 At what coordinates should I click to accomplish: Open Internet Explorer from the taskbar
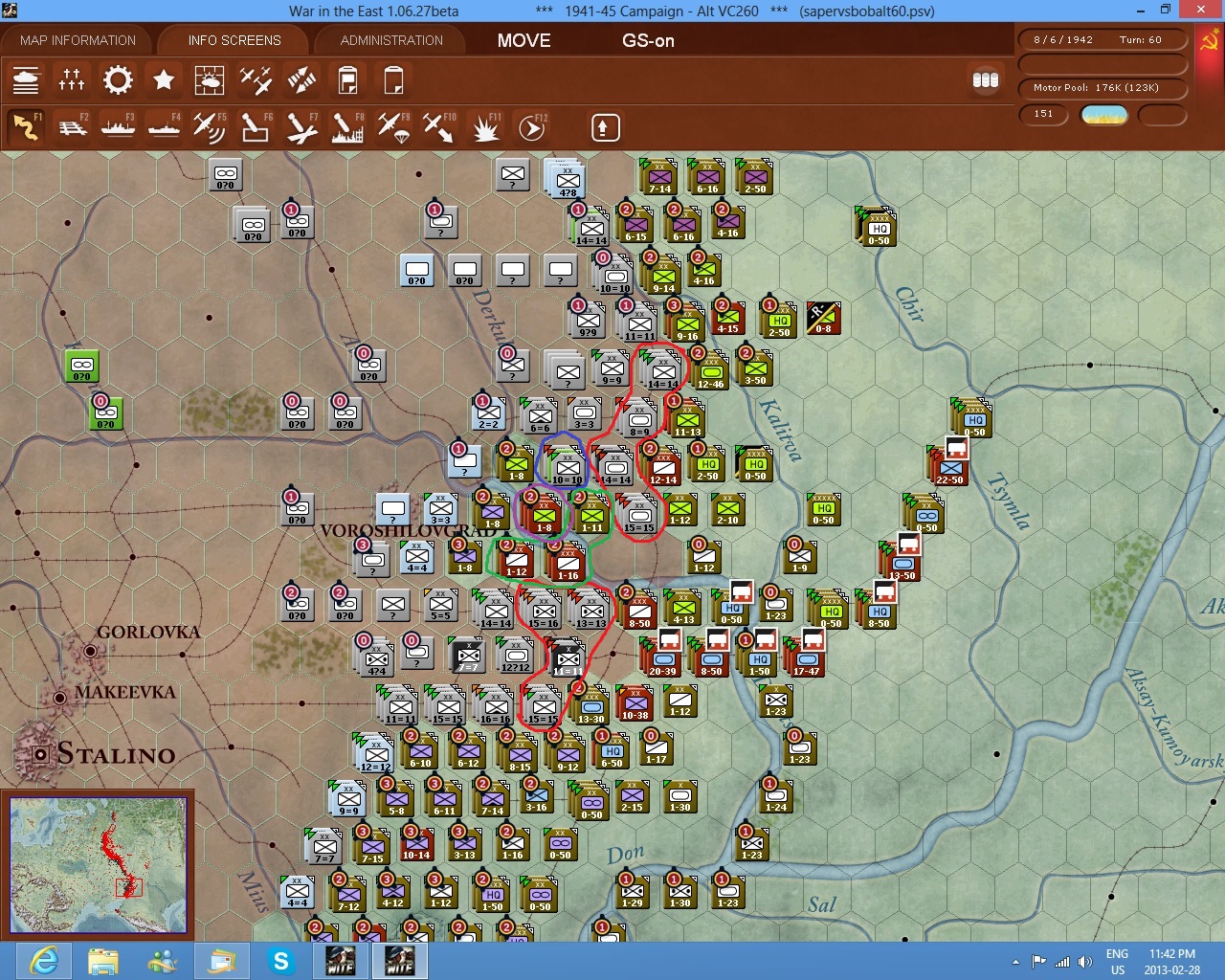tap(44, 960)
